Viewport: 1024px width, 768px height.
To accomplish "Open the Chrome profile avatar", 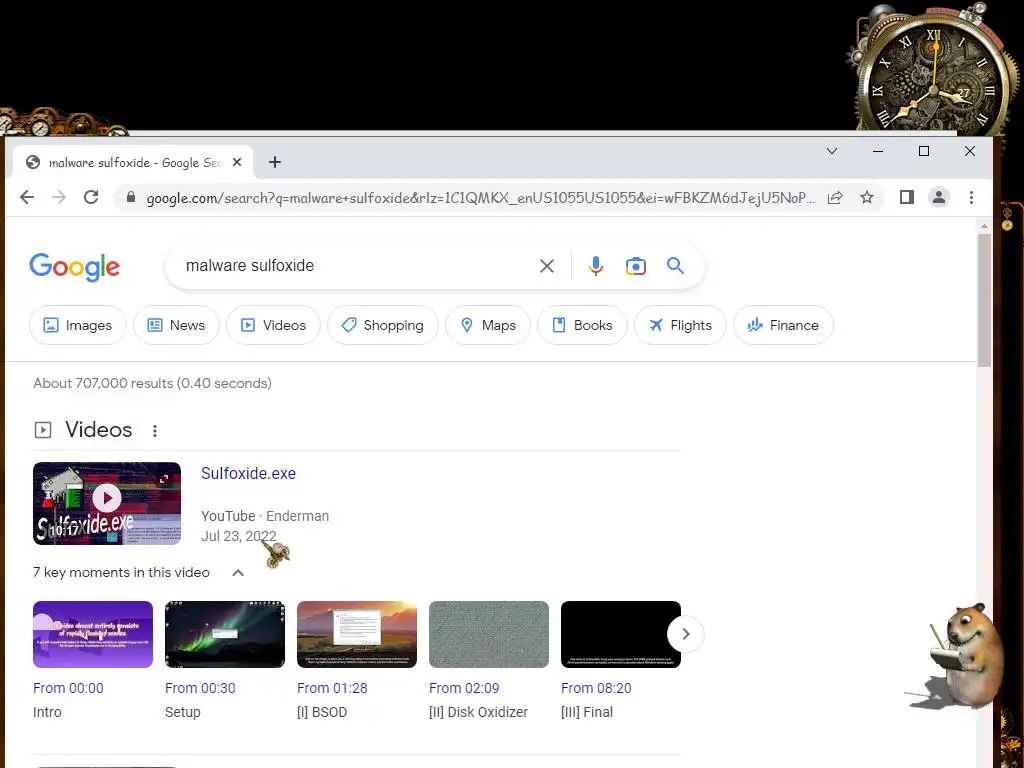I will [x=938, y=197].
